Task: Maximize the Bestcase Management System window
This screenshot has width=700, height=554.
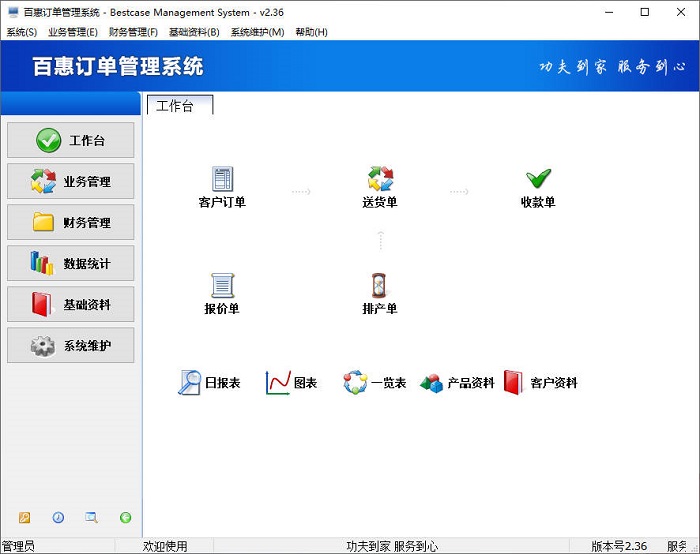Action: (645, 12)
